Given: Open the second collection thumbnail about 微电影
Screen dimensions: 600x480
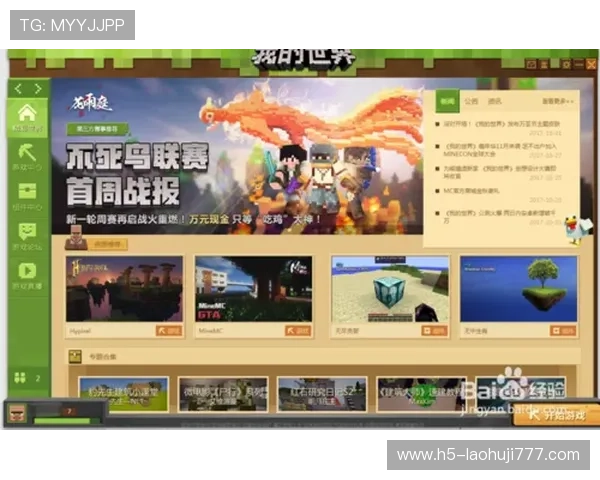Looking at the screenshot, I should pos(223,395).
